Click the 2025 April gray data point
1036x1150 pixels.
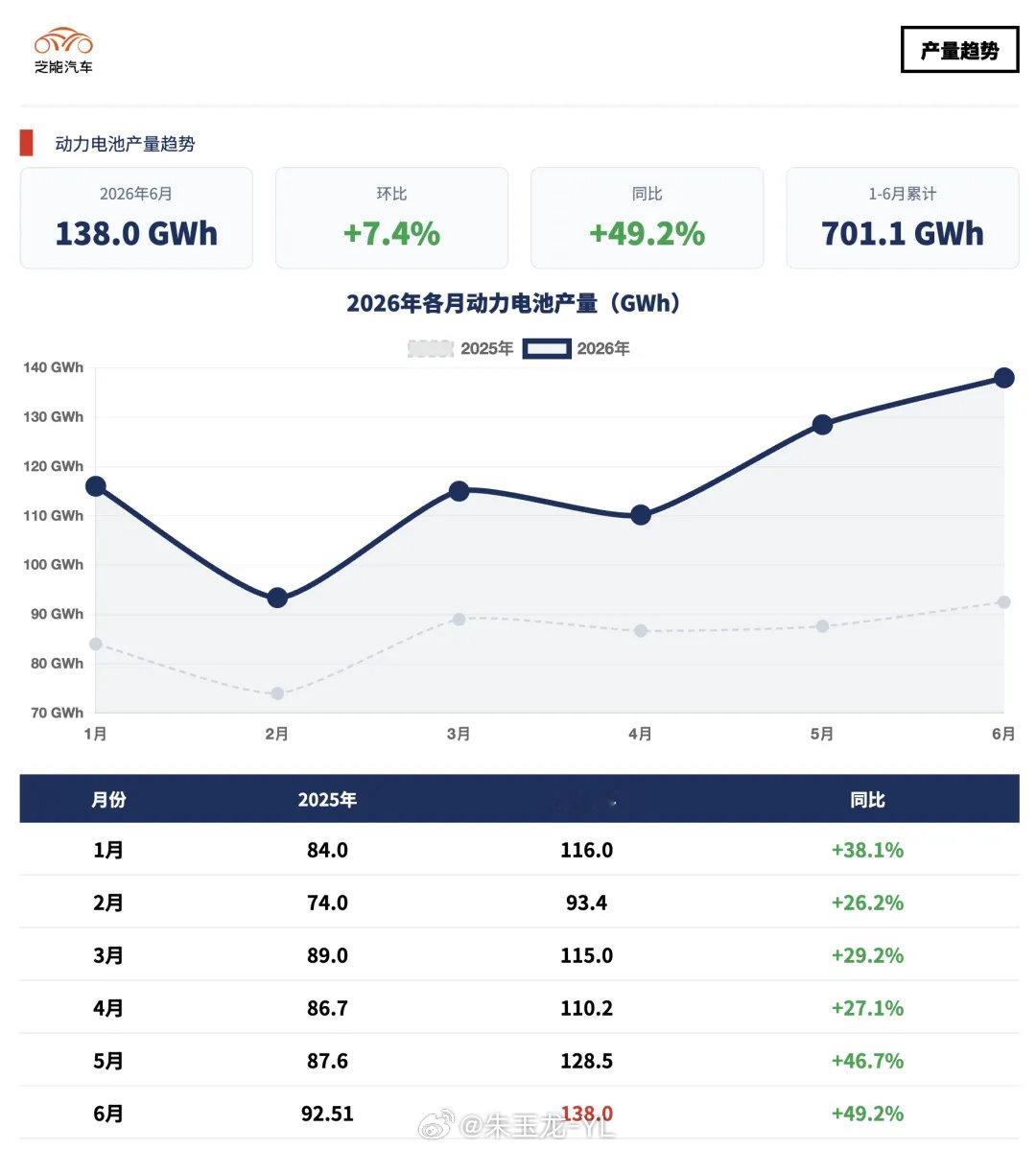pos(641,631)
